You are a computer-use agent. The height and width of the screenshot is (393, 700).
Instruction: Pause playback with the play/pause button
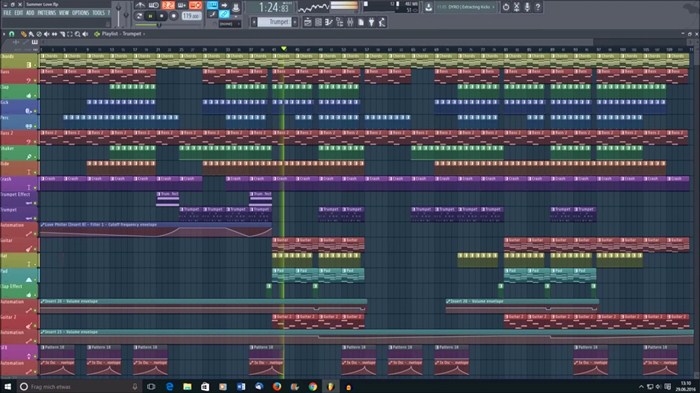coord(150,16)
